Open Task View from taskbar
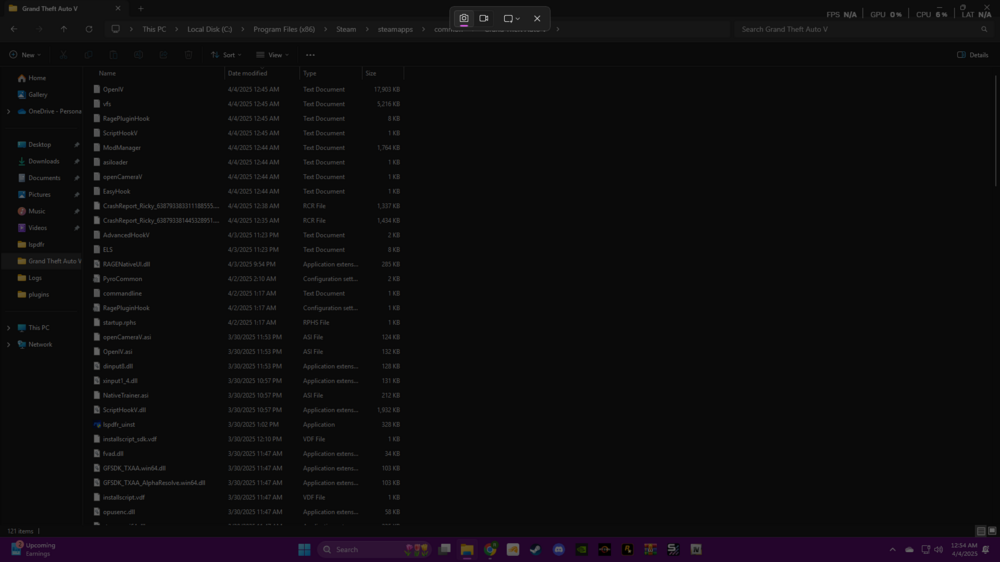The height and width of the screenshot is (562, 1000). [445, 549]
